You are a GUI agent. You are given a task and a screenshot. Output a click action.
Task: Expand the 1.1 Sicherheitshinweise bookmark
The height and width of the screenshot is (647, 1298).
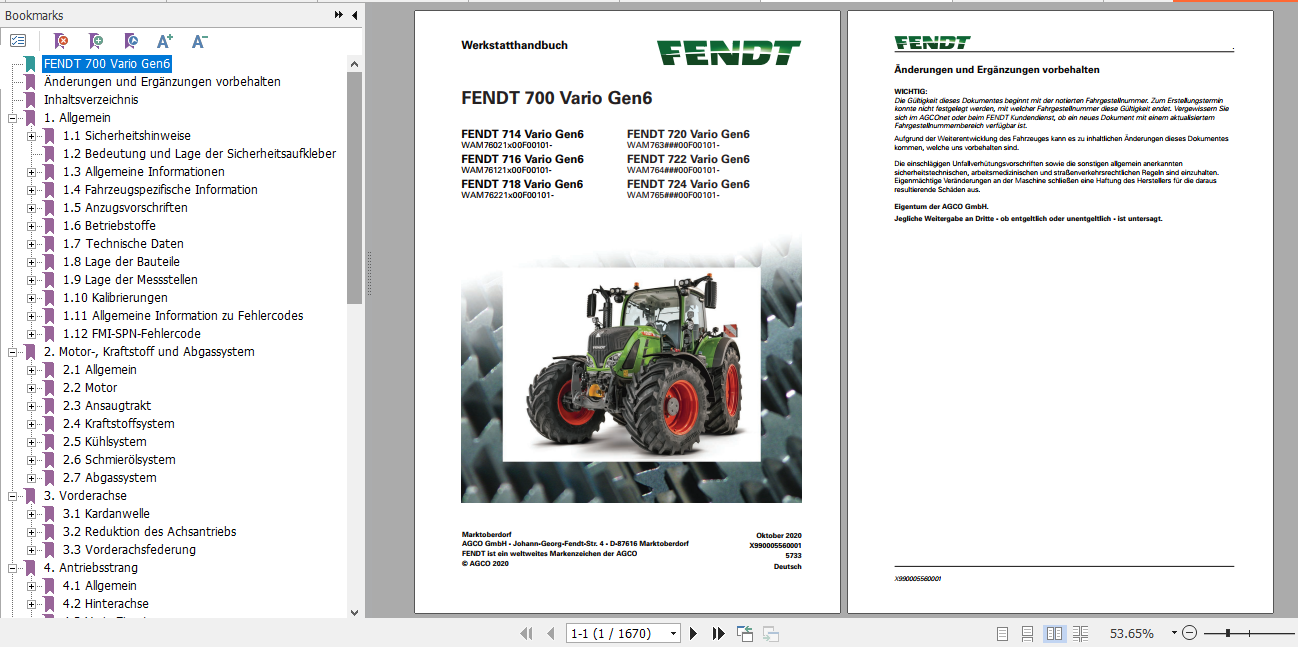point(32,136)
